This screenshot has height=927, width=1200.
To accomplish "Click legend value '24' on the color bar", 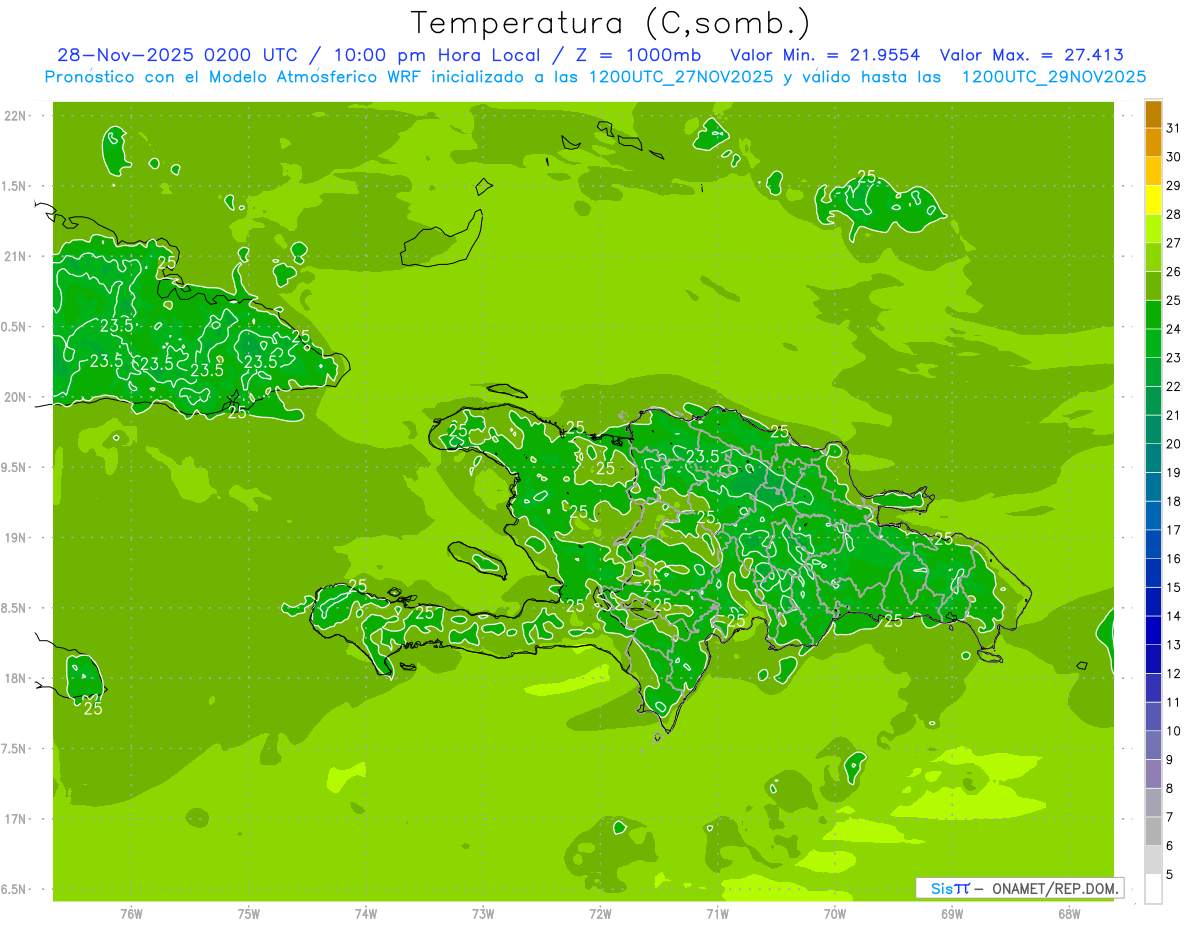I will click(x=1174, y=329).
